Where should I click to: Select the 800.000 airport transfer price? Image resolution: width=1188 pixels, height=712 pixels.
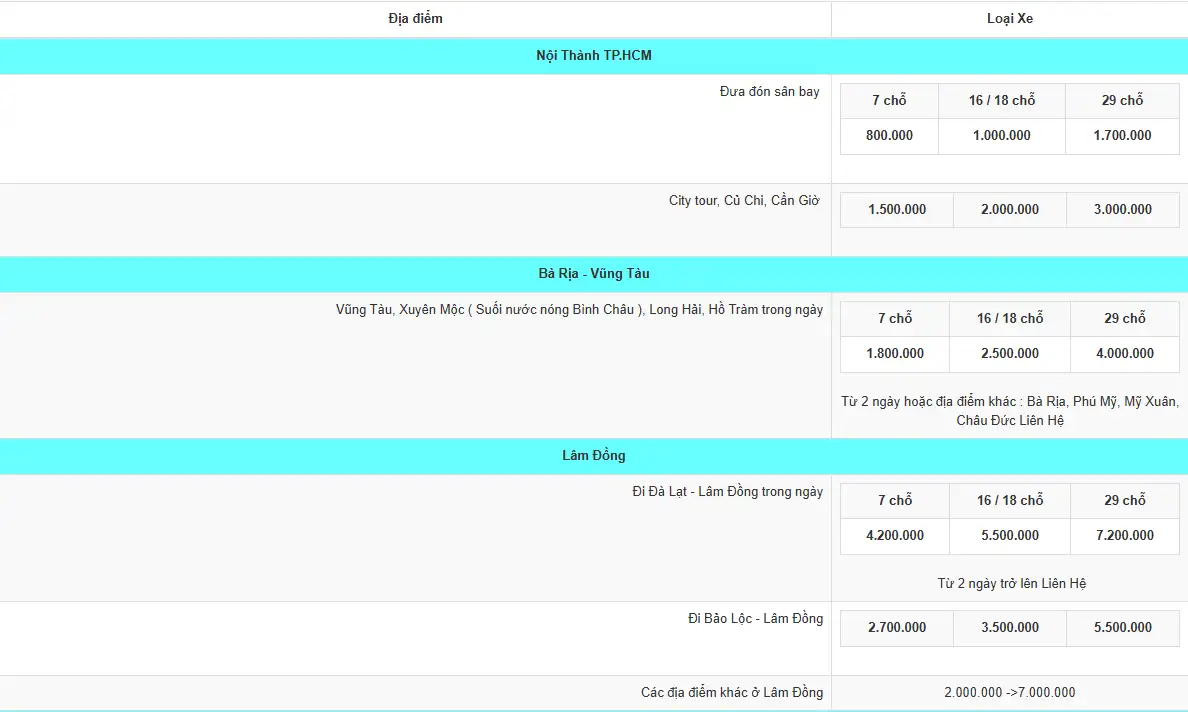pyautogui.click(x=889, y=136)
